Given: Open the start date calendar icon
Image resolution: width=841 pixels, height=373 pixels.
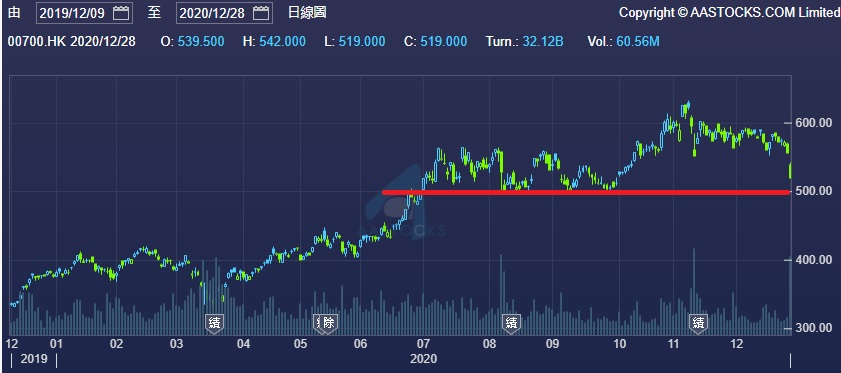Looking at the screenshot, I should [x=122, y=13].
